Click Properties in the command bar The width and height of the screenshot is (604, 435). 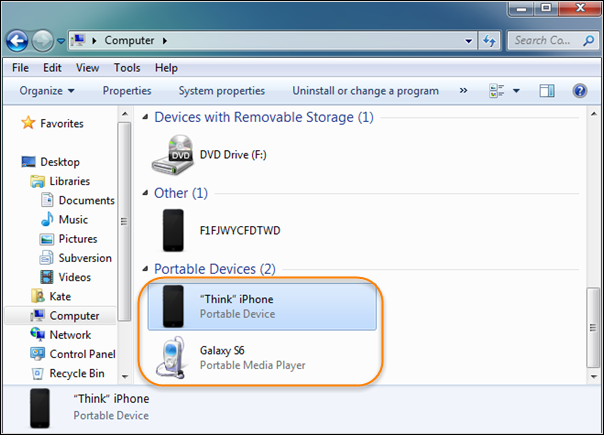tap(127, 91)
